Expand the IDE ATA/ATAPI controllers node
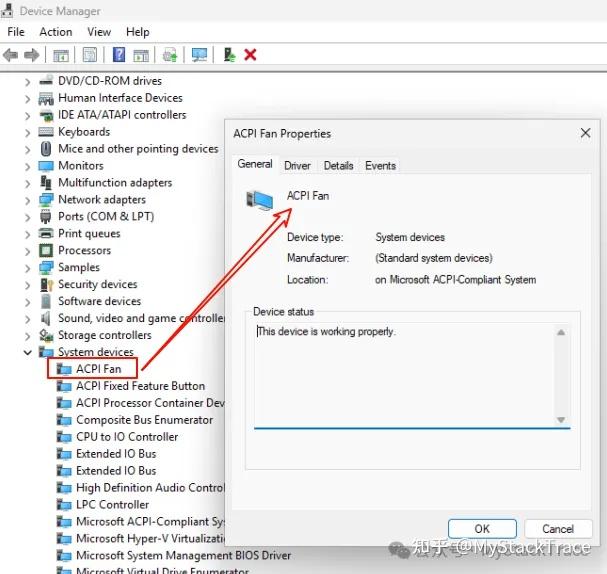607x574 pixels. click(27, 116)
